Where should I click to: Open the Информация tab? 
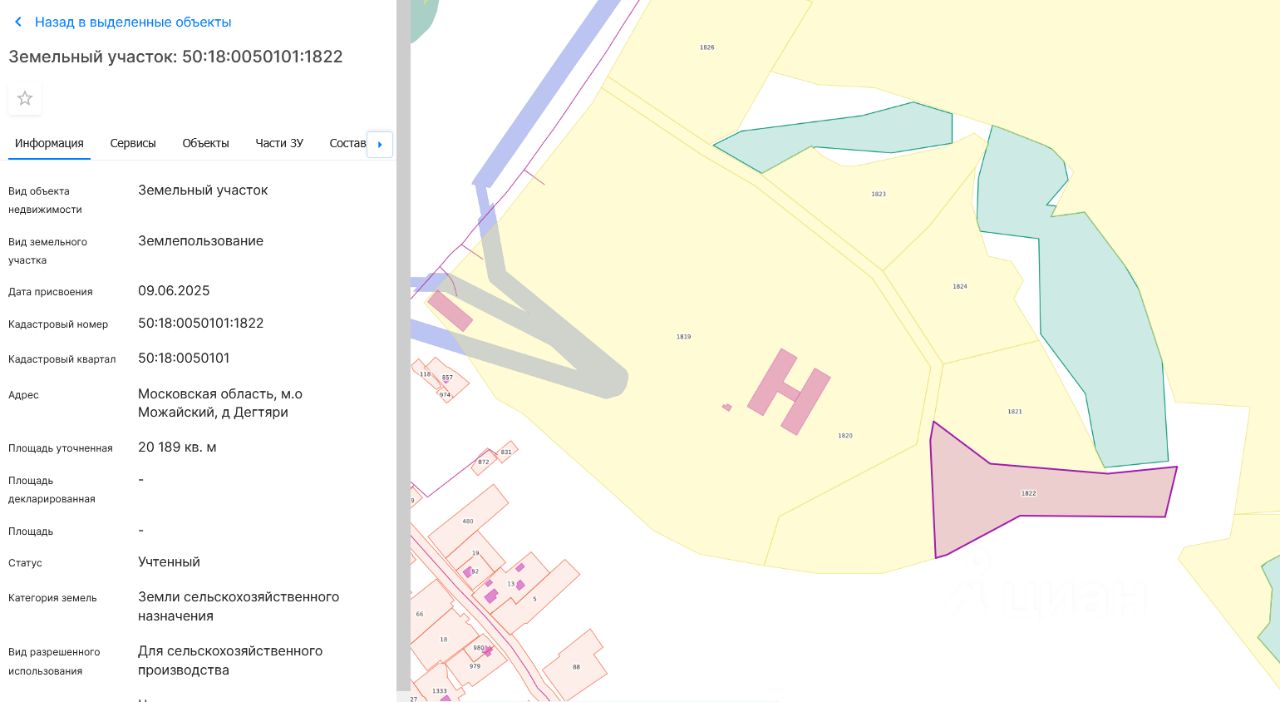(x=49, y=143)
